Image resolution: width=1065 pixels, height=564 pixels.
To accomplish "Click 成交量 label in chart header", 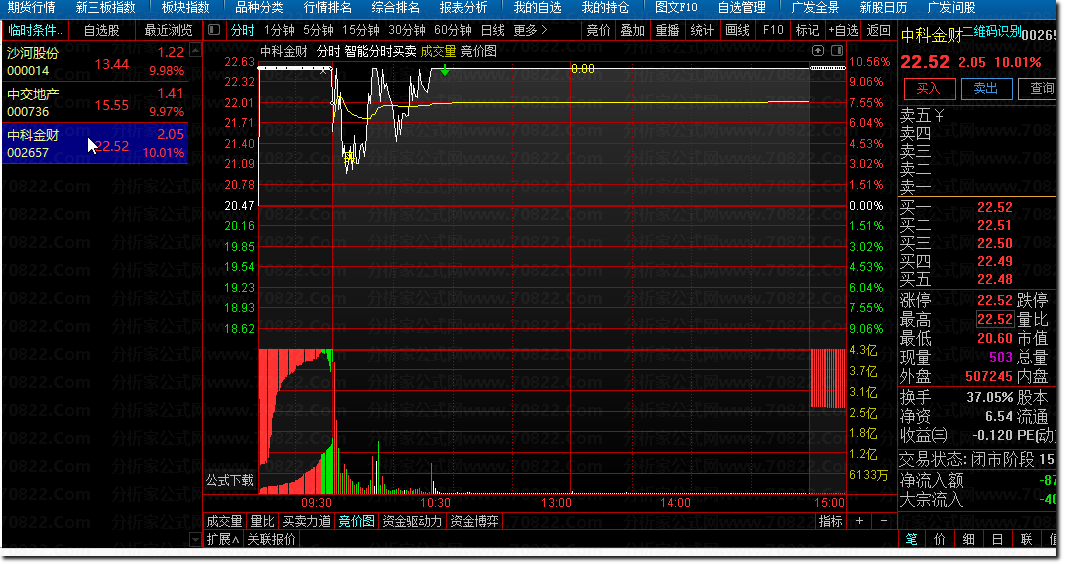I will click(x=438, y=51).
